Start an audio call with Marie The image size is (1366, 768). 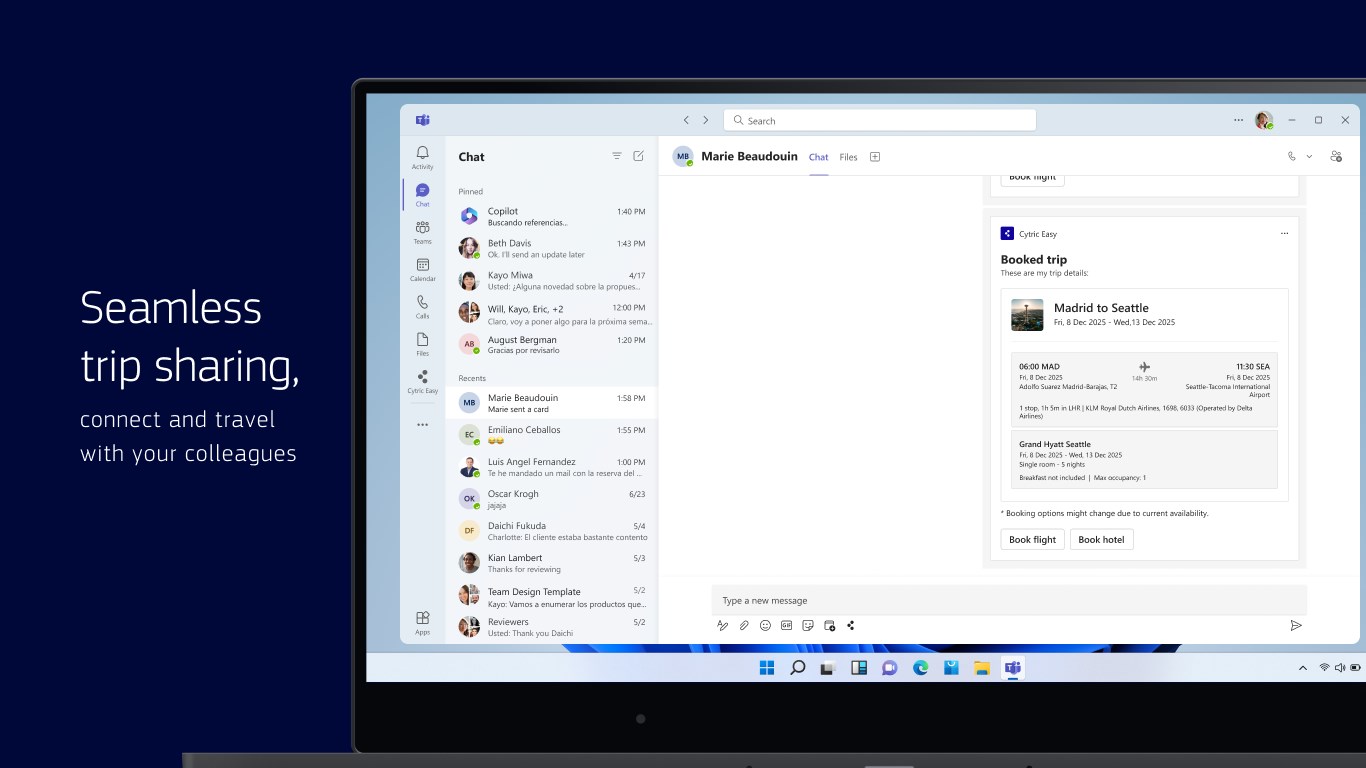pos(1291,156)
